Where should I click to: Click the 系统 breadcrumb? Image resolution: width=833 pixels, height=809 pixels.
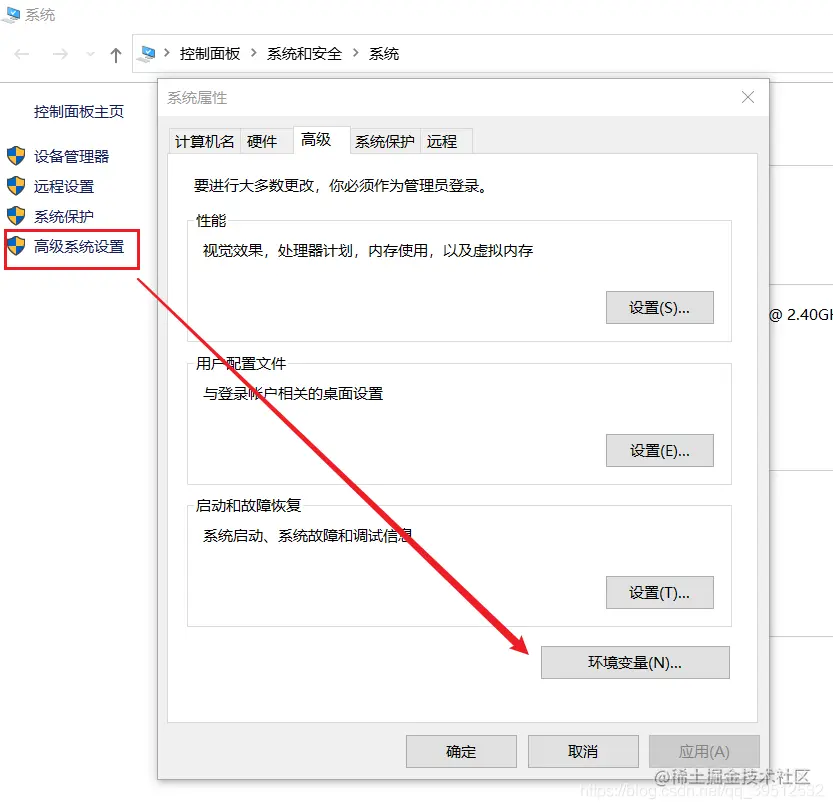384,54
